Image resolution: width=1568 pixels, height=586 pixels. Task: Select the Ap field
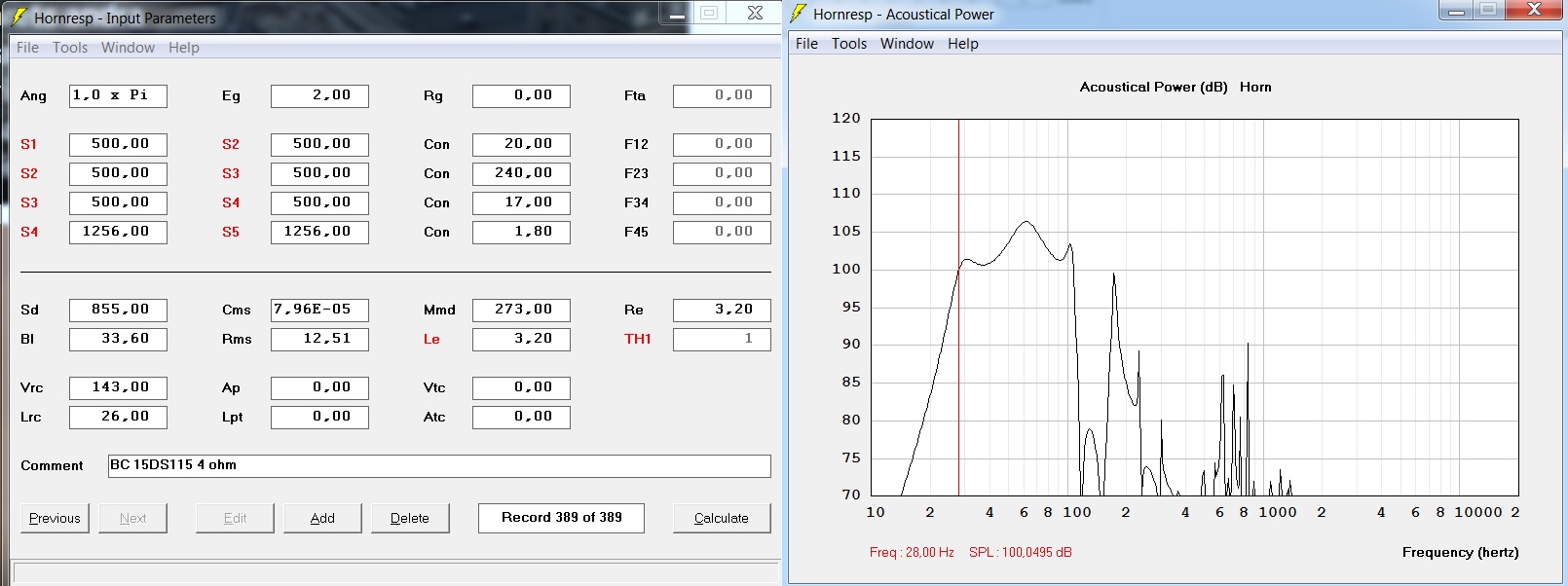319,387
